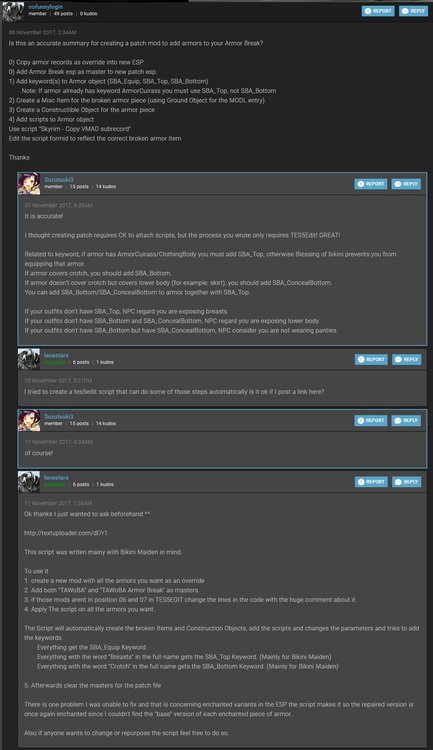The height and width of the screenshot is (750, 433).
Task: Reply to Suzutsuki3's "It is accurate!" comment
Action: point(406,184)
